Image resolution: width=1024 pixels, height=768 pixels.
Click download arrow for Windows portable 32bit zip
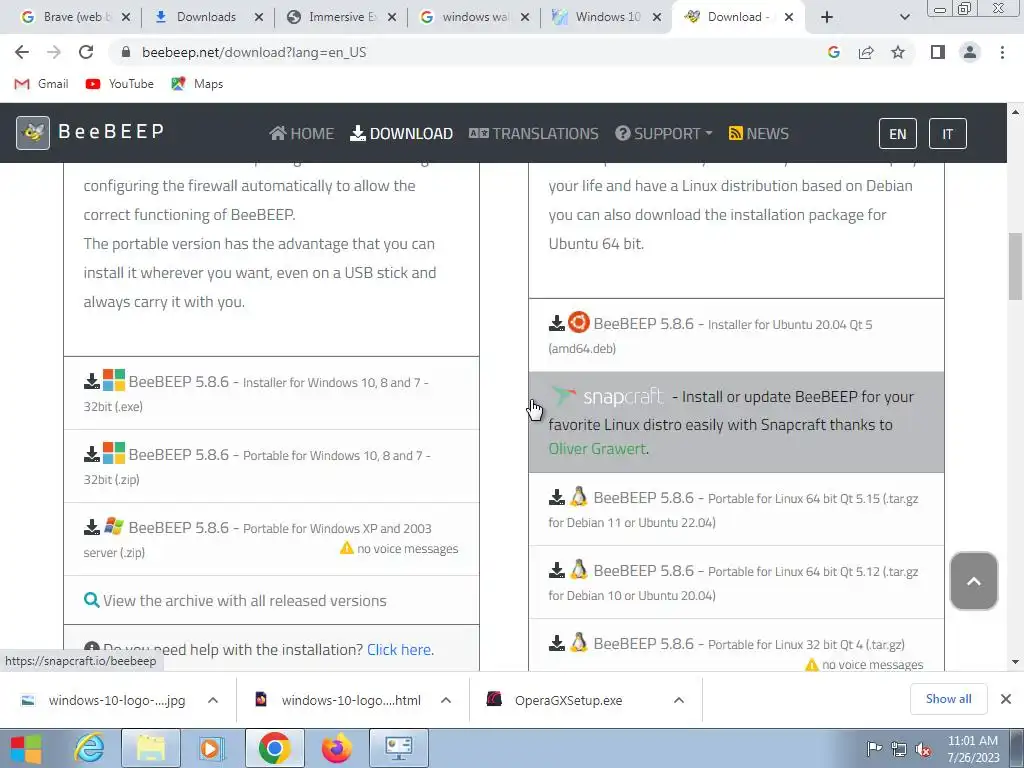(x=92, y=455)
